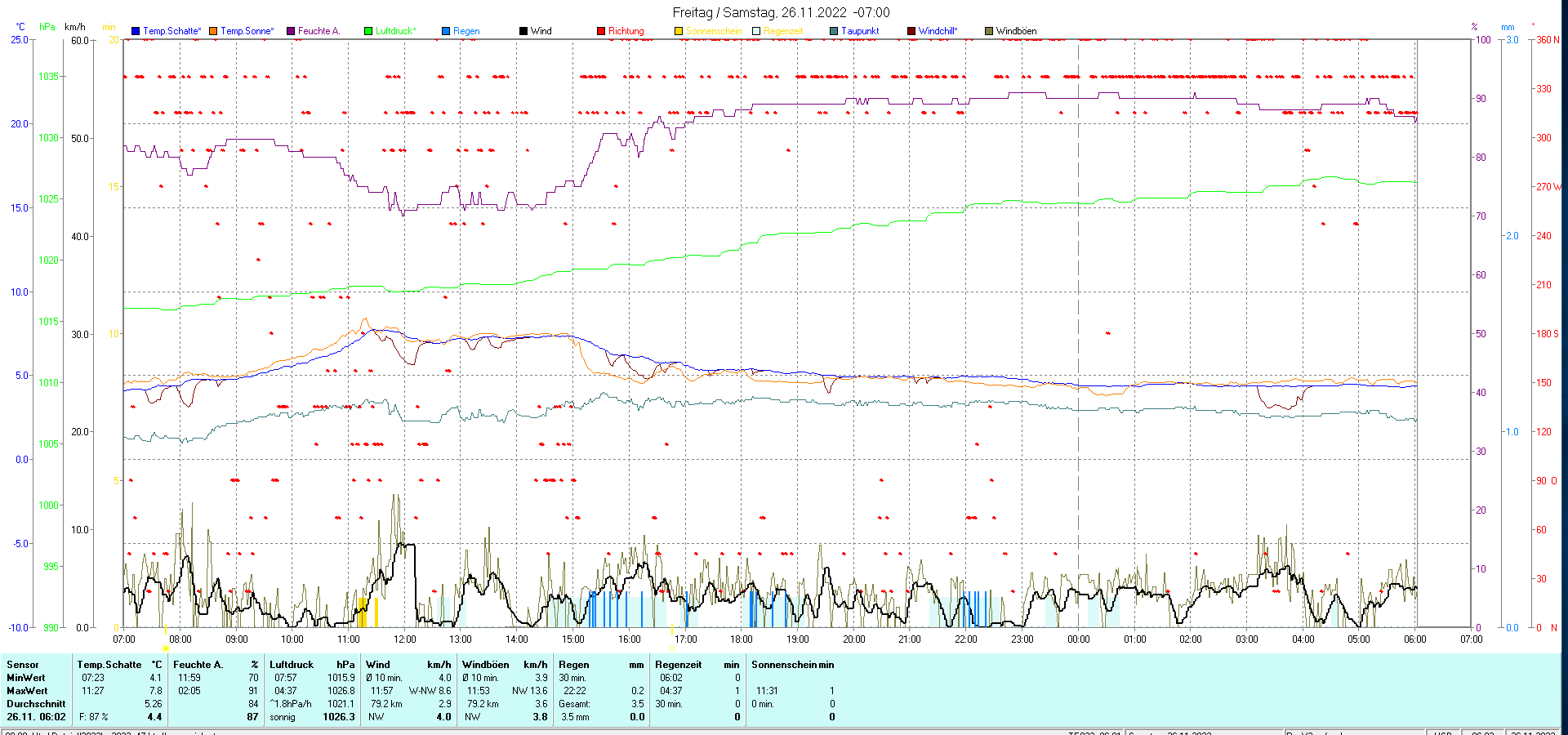Click the olive Windböen legend swatch
The image size is (1568, 735).
coord(989,31)
